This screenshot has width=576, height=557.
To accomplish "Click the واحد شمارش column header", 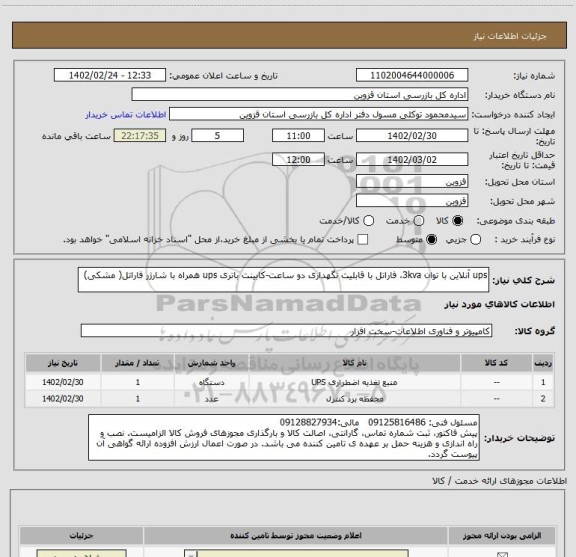I will coord(212,363).
